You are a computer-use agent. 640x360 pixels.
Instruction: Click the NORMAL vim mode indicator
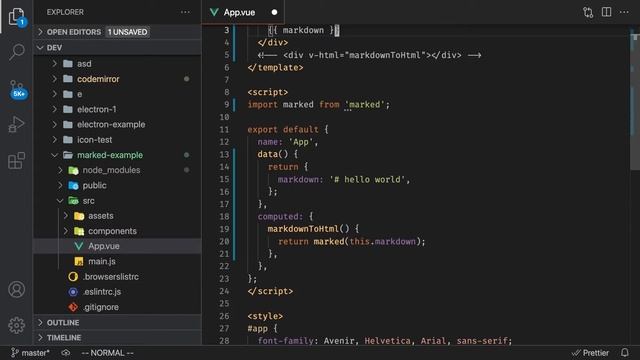point(107,353)
